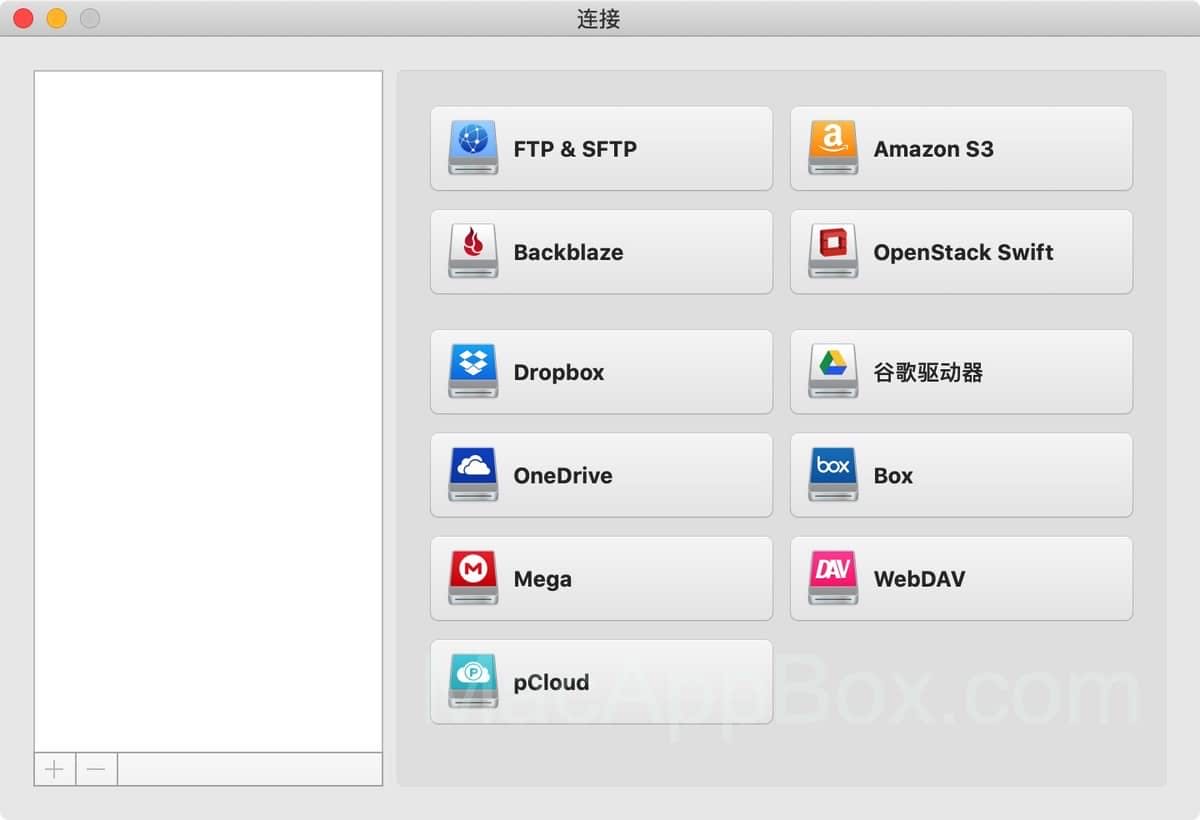Pick the Mega label

coord(542,579)
